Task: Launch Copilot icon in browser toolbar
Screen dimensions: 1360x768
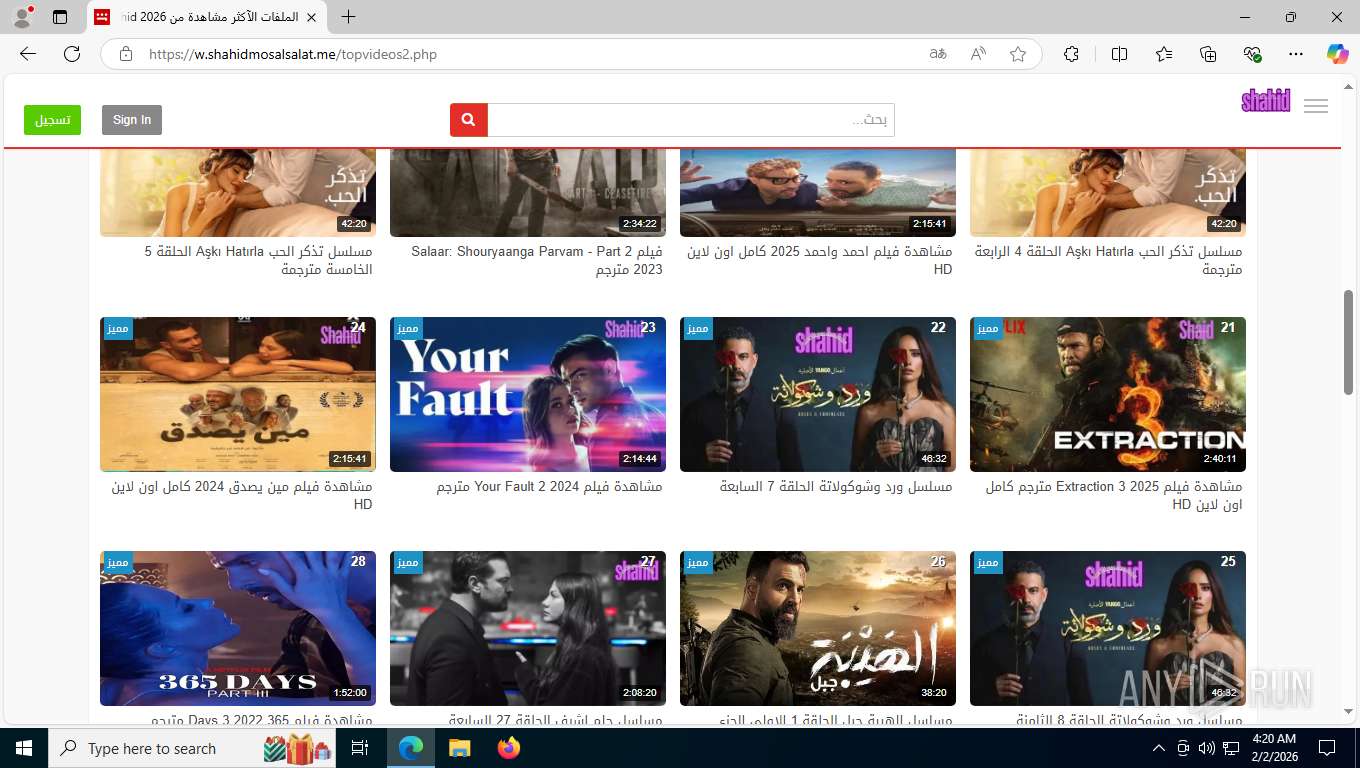Action: pos(1338,54)
